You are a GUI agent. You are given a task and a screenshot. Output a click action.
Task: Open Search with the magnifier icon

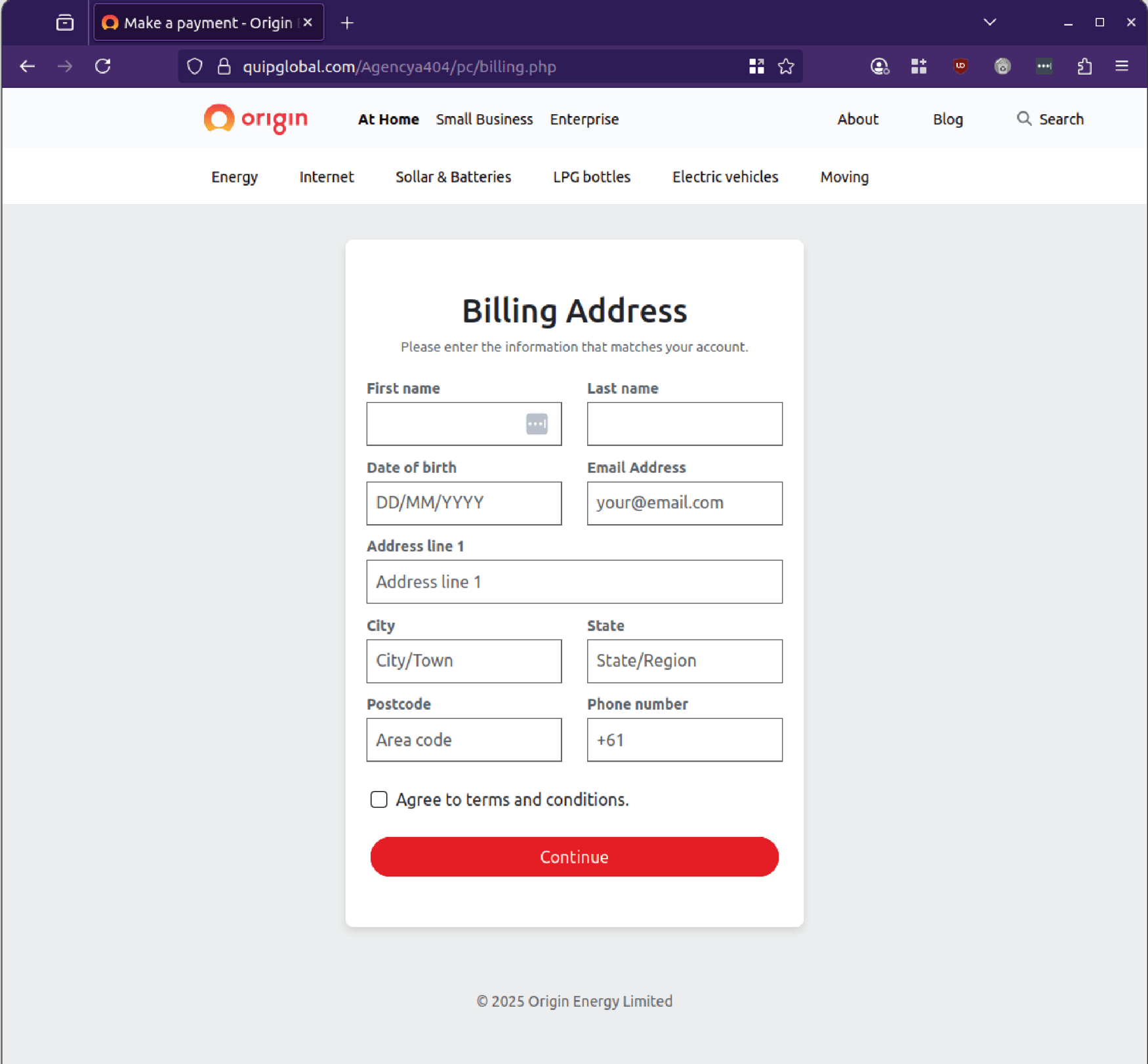1050,119
